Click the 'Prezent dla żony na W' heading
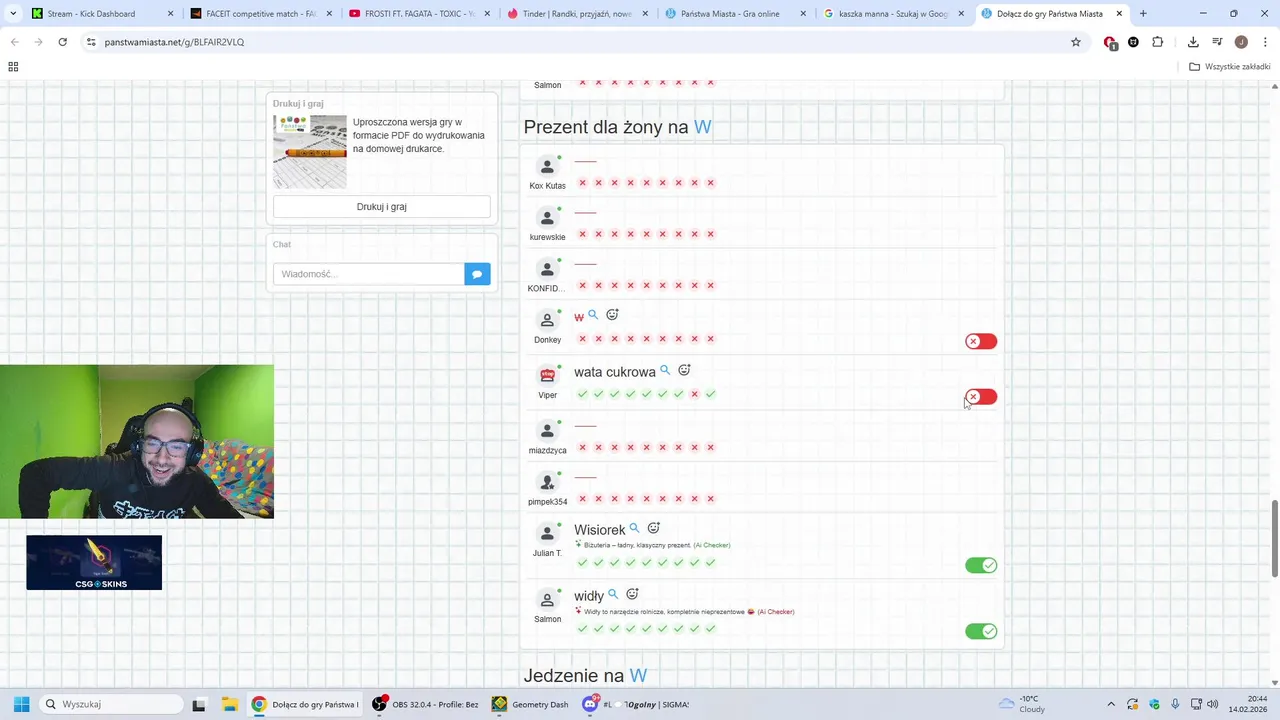Screen dimensions: 1280x720 point(618,127)
